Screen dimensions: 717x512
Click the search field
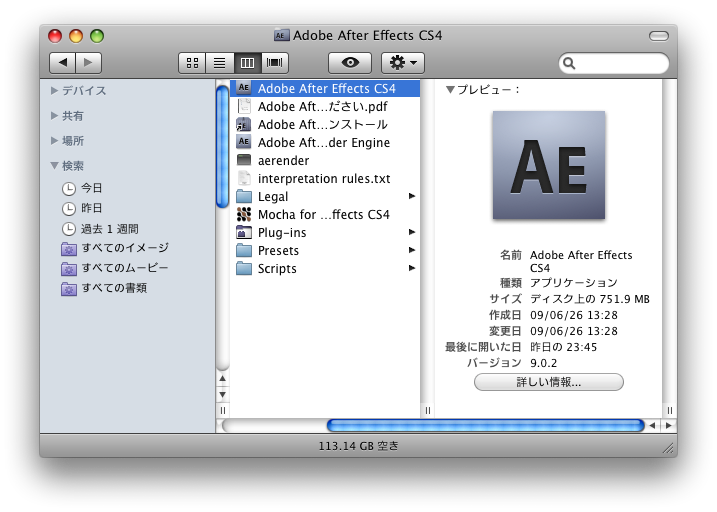[614, 63]
